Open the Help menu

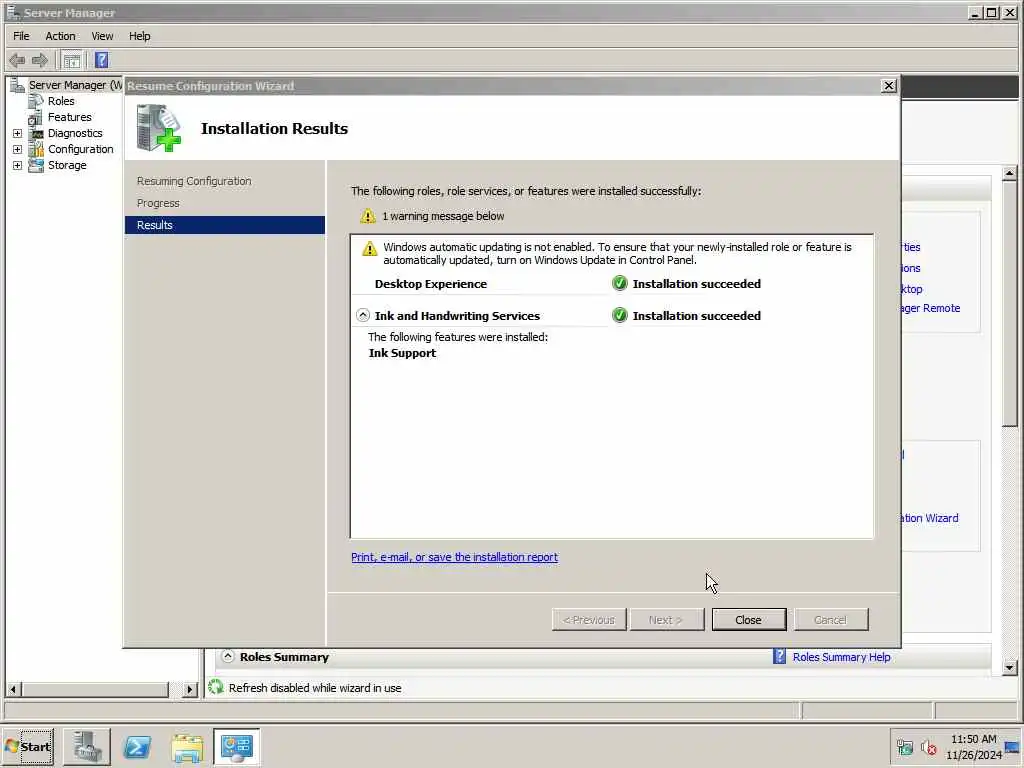point(139,36)
